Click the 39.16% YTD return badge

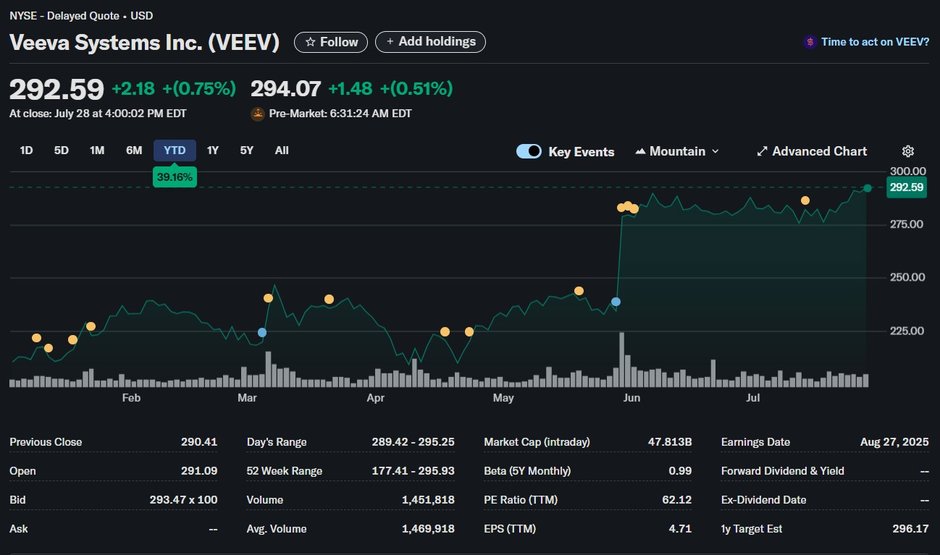point(174,177)
